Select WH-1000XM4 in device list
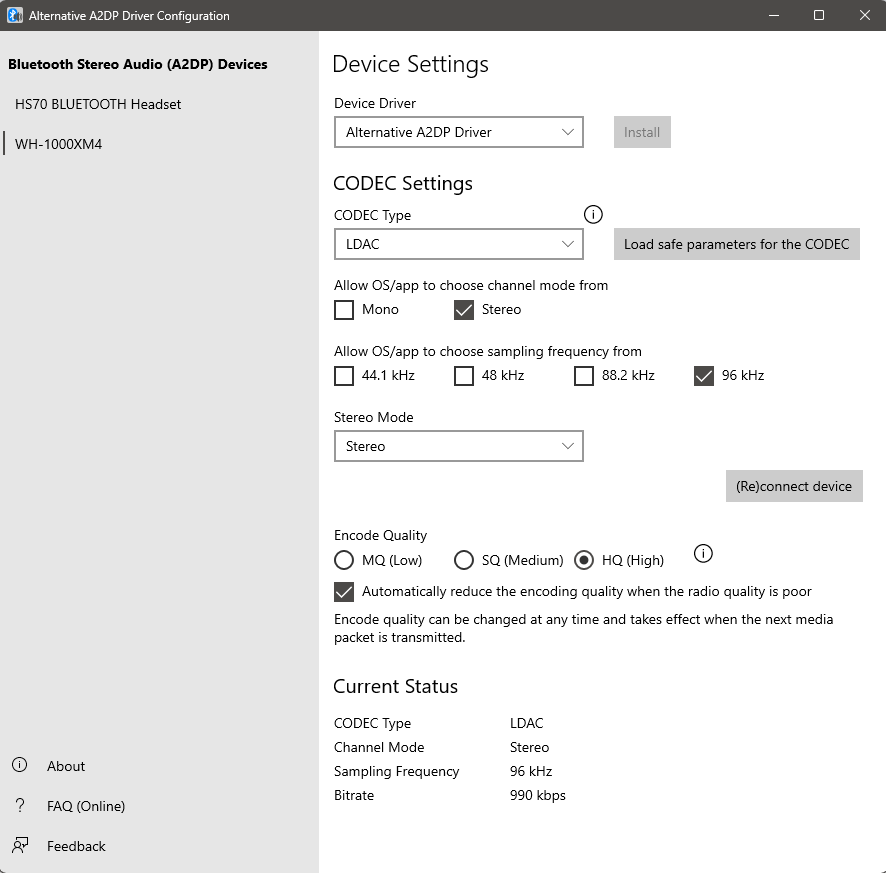Viewport: 886px width, 873px height. 58,144
